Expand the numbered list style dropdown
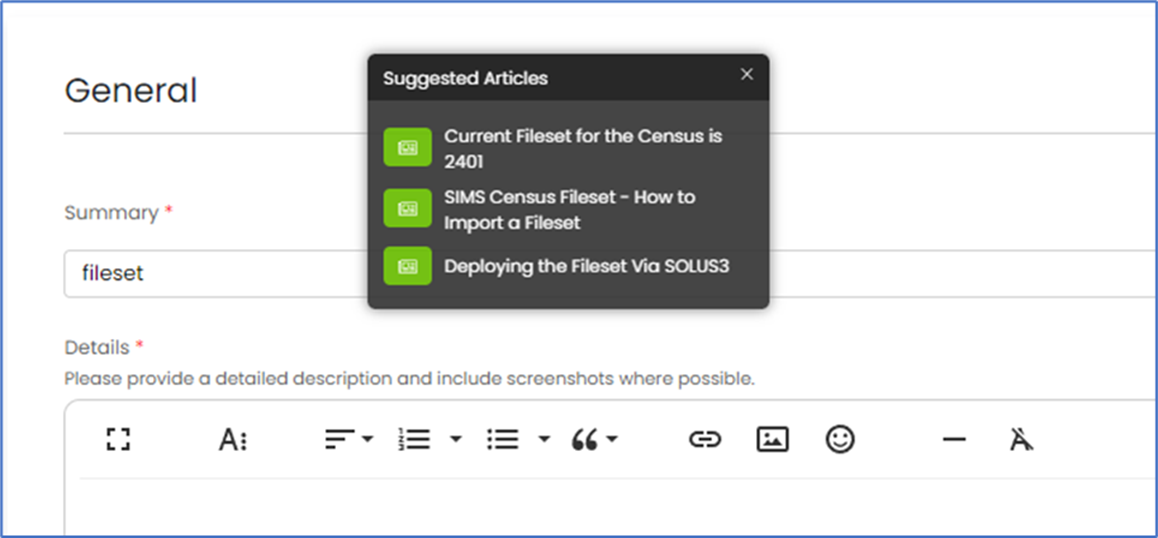The image size is (1158, 538). (x=455, y=439)
